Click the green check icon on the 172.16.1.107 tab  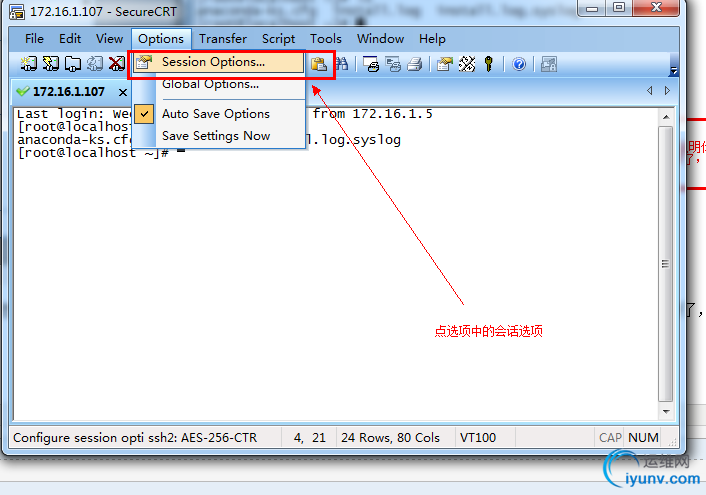coord(23,91)
